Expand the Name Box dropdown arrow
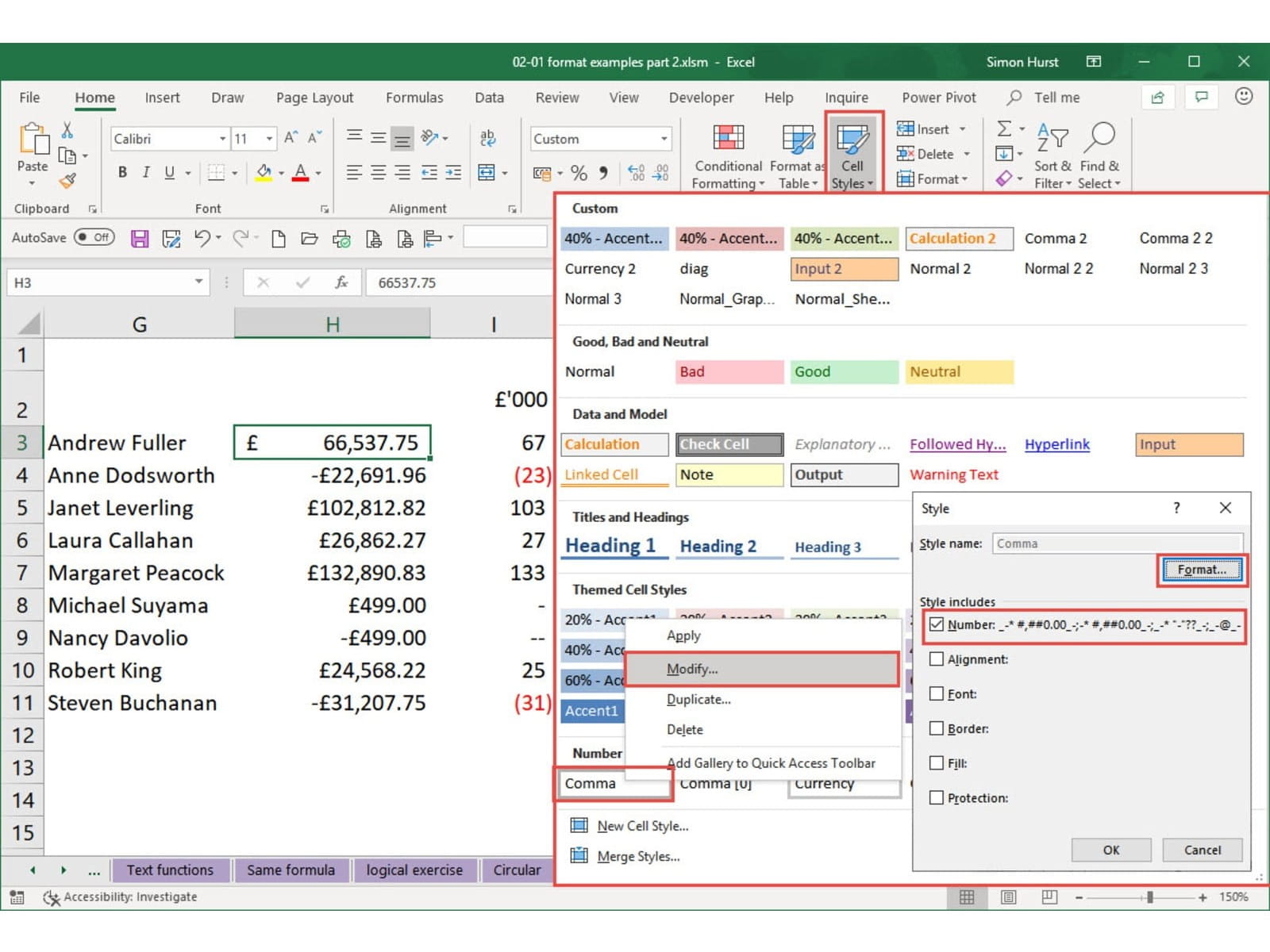Screen dimensions: 1270x952 [x=198, y=282]
